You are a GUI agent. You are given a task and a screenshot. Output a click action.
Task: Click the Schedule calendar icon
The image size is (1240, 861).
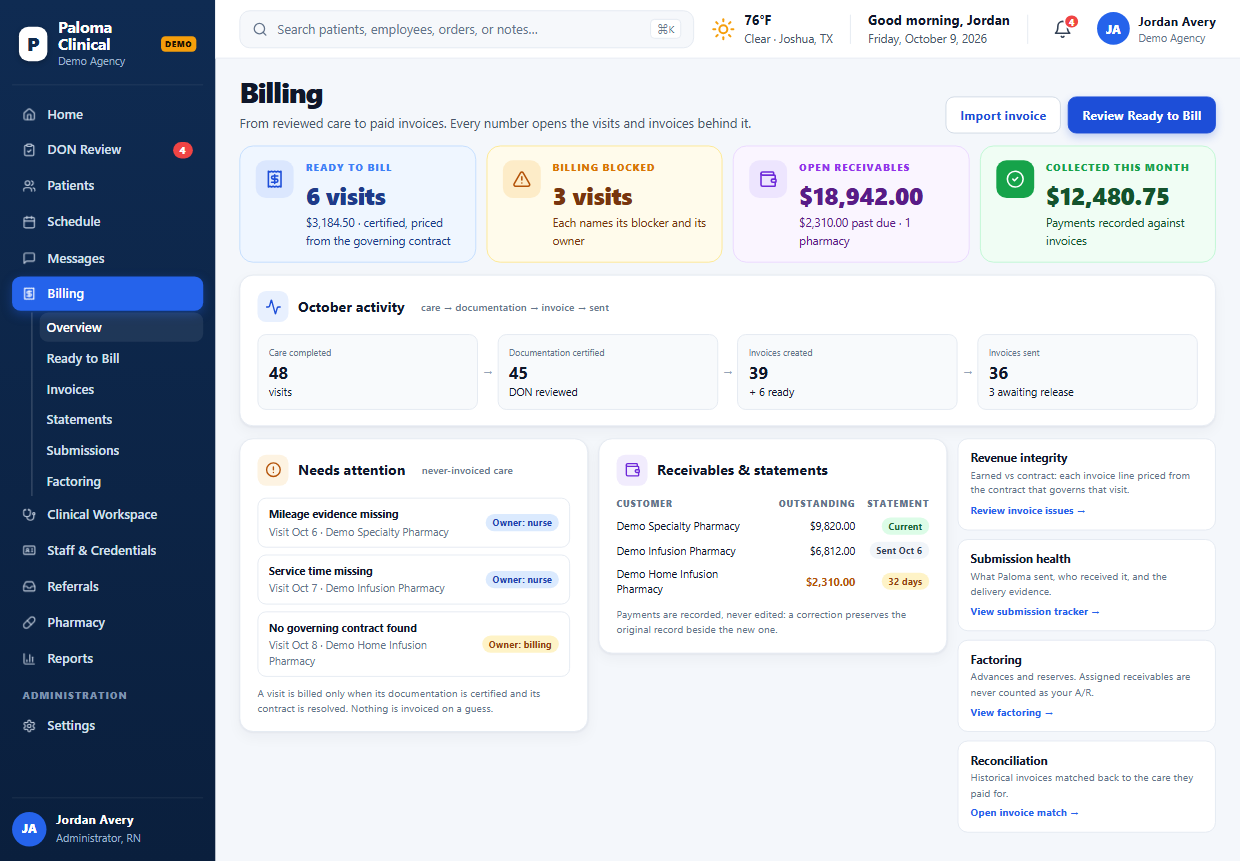29,222
